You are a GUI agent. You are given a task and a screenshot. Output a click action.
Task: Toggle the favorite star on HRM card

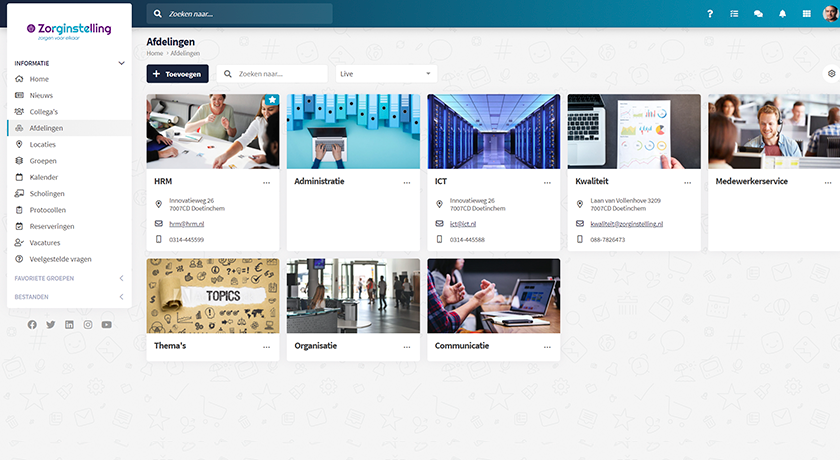pyautogui.click(x=271, y=101)
